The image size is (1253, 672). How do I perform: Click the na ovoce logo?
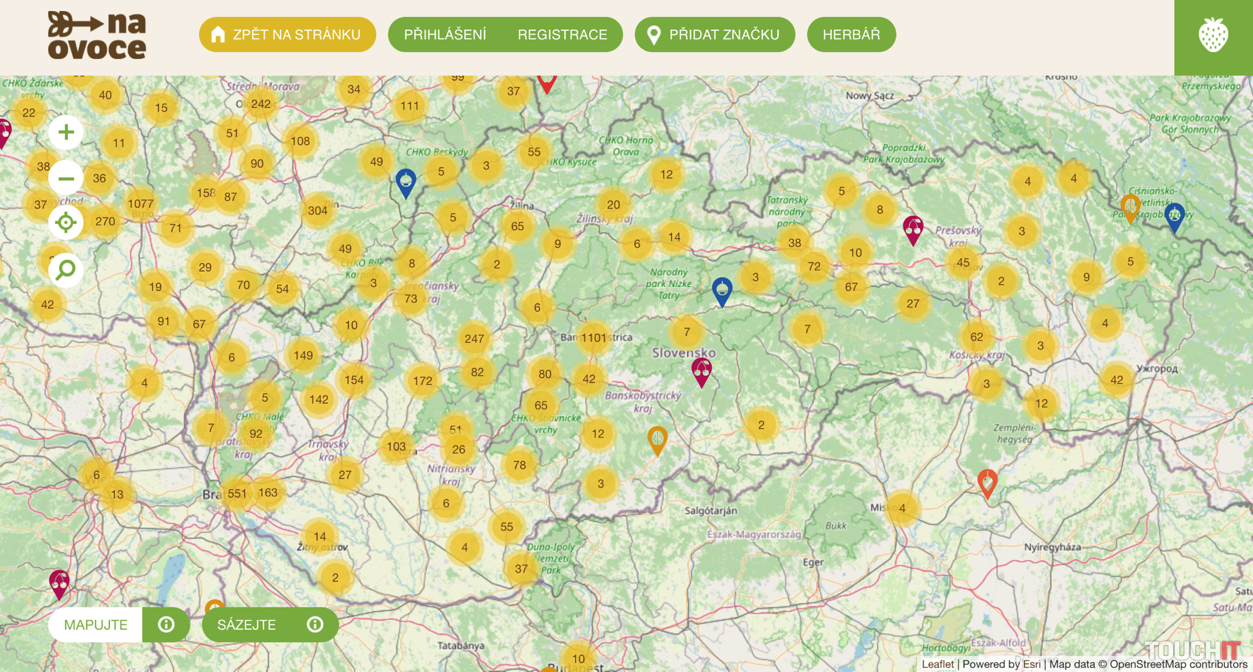[97, 36]
